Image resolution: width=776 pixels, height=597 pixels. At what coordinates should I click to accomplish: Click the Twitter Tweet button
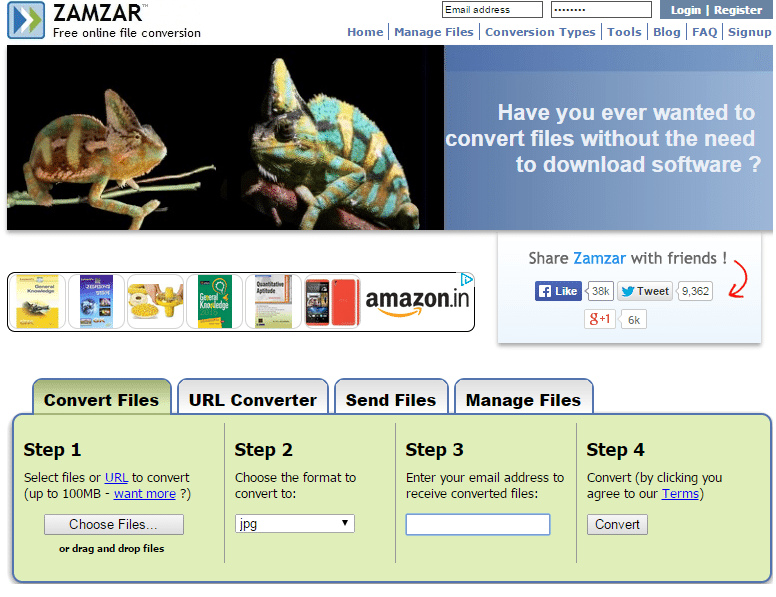pos(644,291)
